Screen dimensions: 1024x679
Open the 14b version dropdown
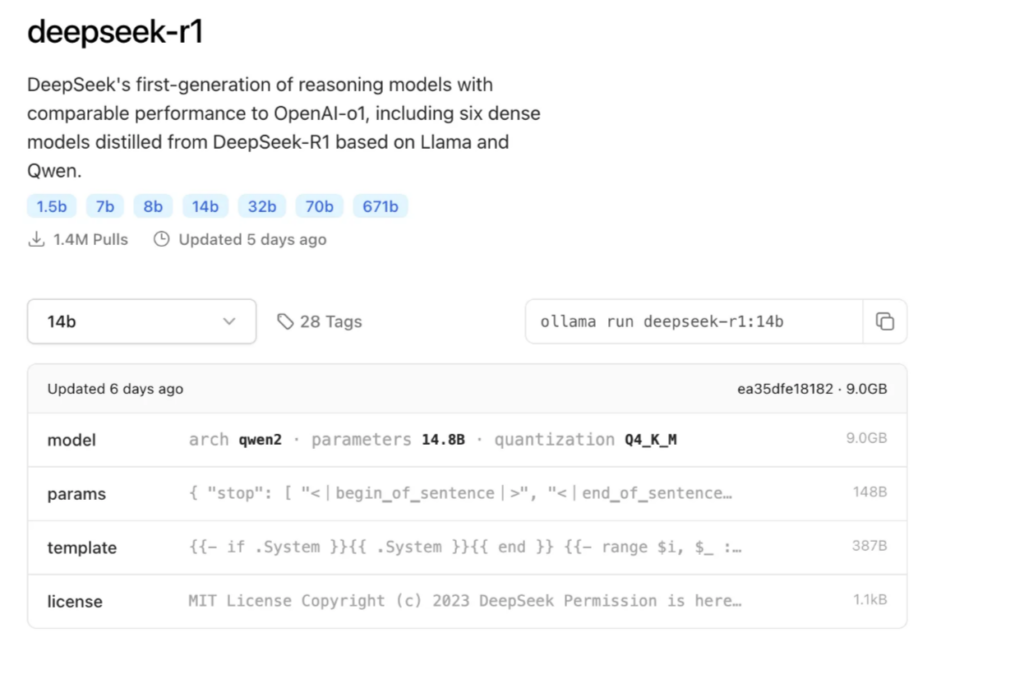tap(142, 321)
